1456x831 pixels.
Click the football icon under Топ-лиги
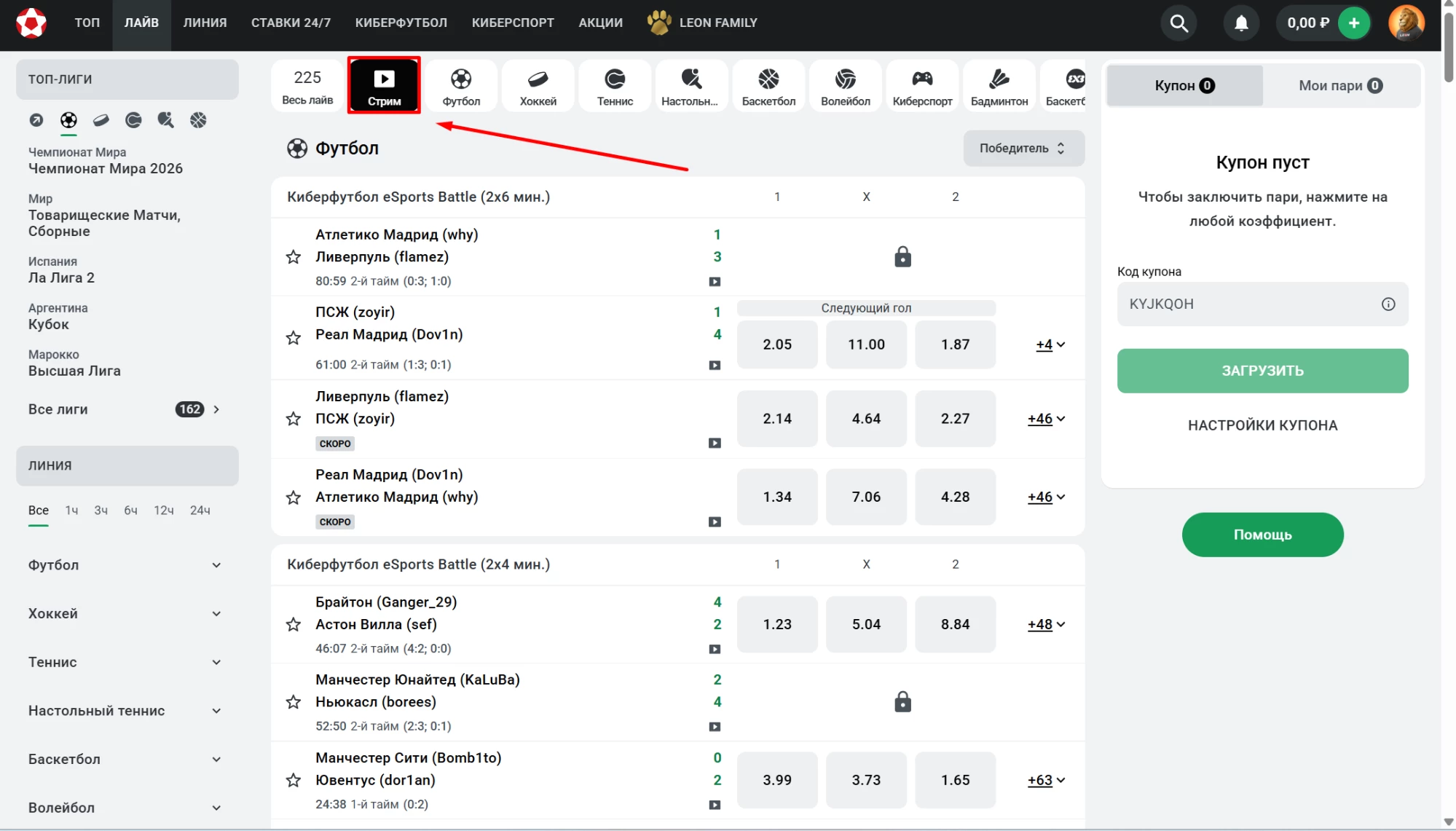[x=68, y=120]
